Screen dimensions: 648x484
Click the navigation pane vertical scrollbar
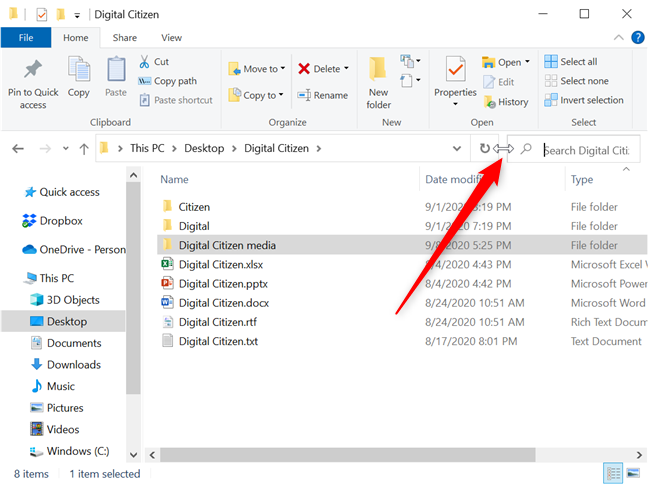coord(133,288)
